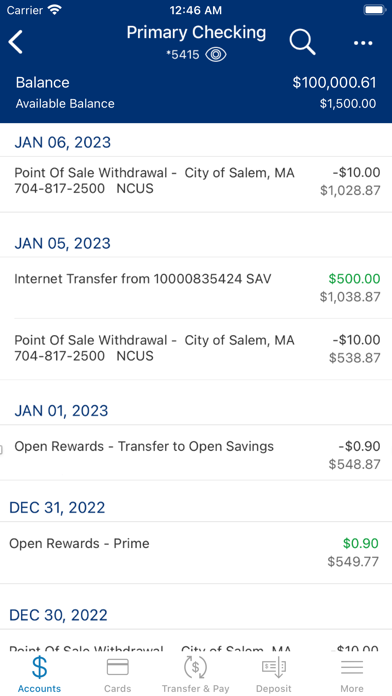Open the More hamburger menu tab

pos(352,673)
